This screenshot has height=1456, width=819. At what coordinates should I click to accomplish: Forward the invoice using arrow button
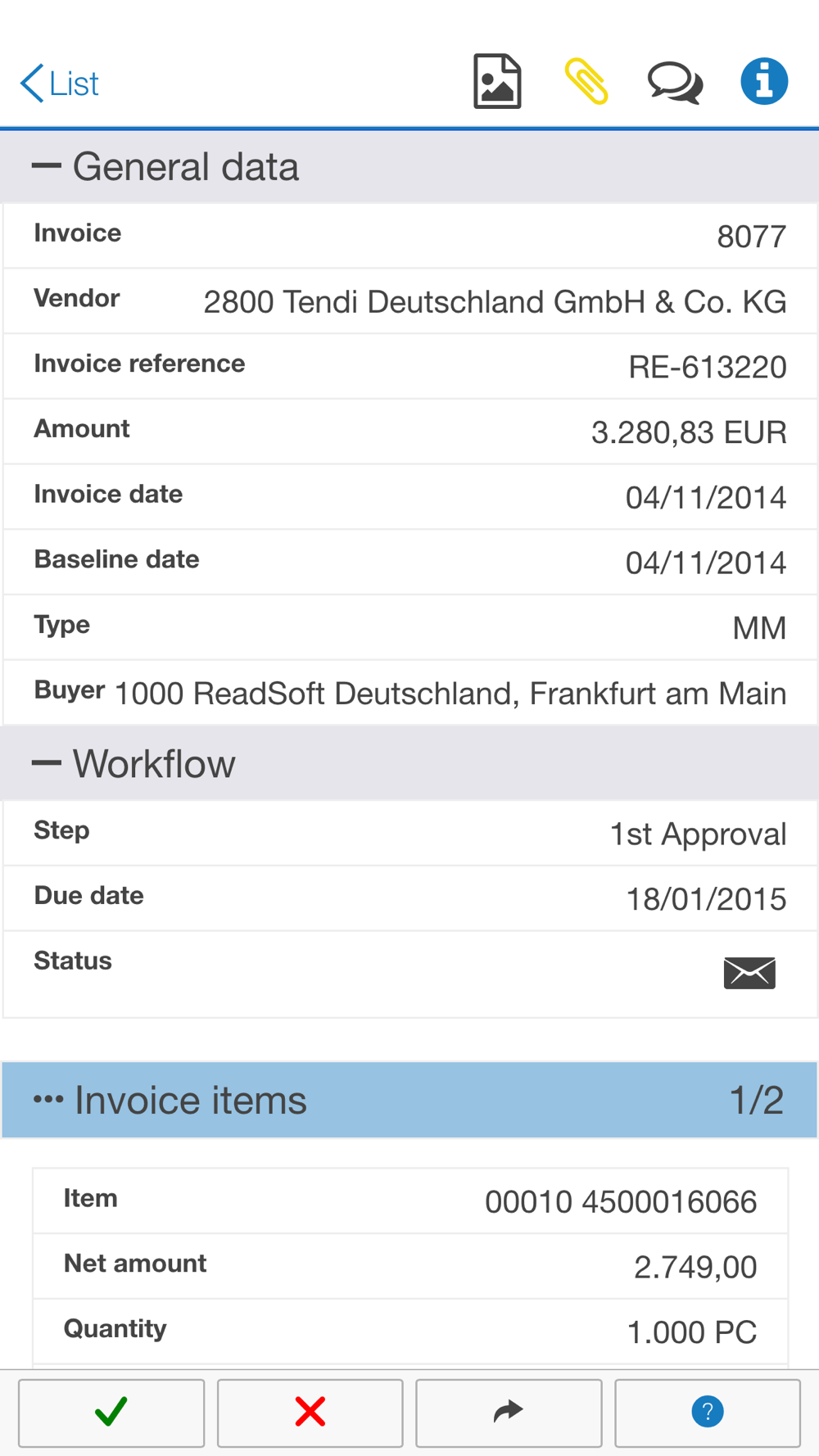coord(509,1412)
